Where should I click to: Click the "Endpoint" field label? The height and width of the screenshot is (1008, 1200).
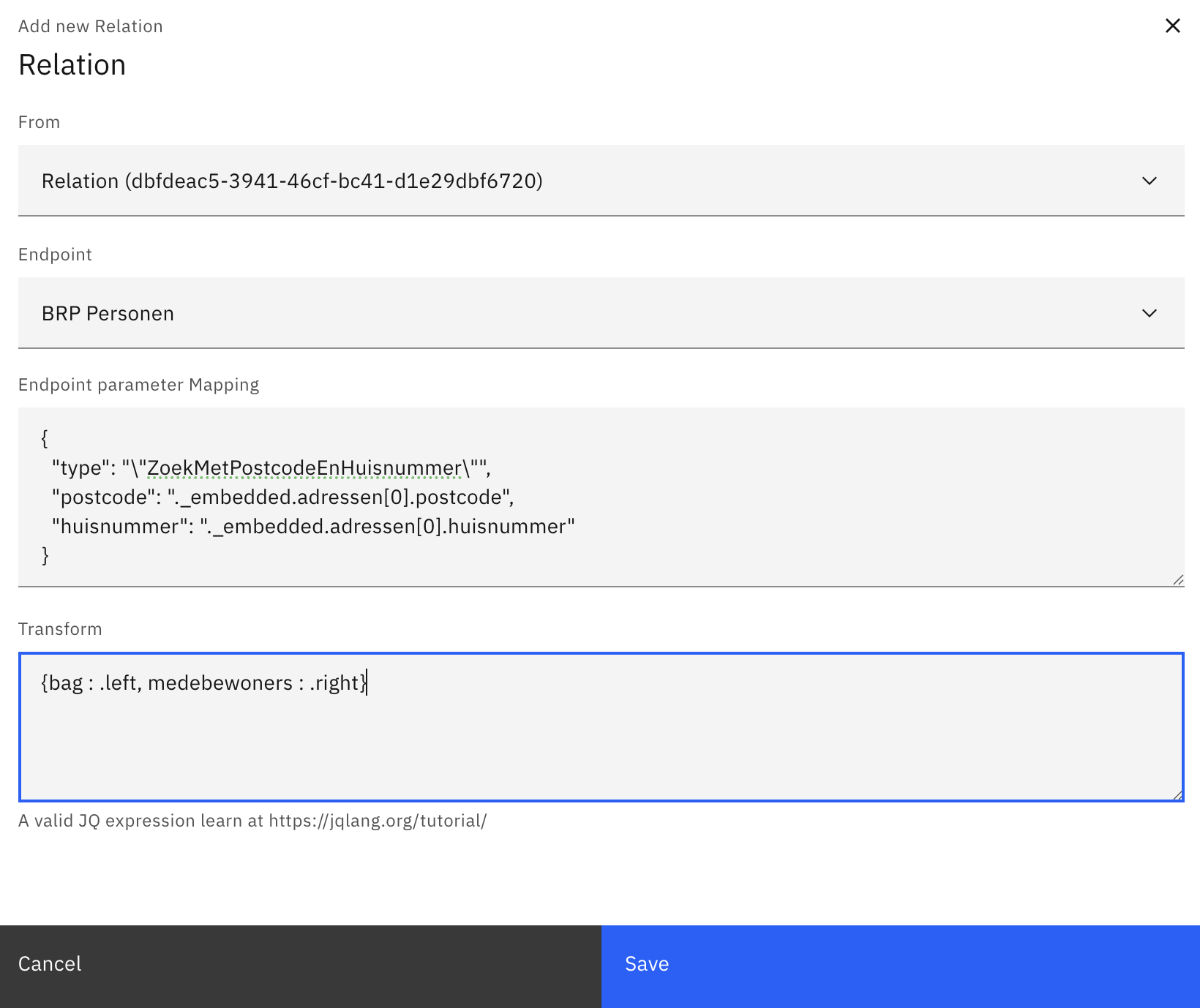pos(55,255)
